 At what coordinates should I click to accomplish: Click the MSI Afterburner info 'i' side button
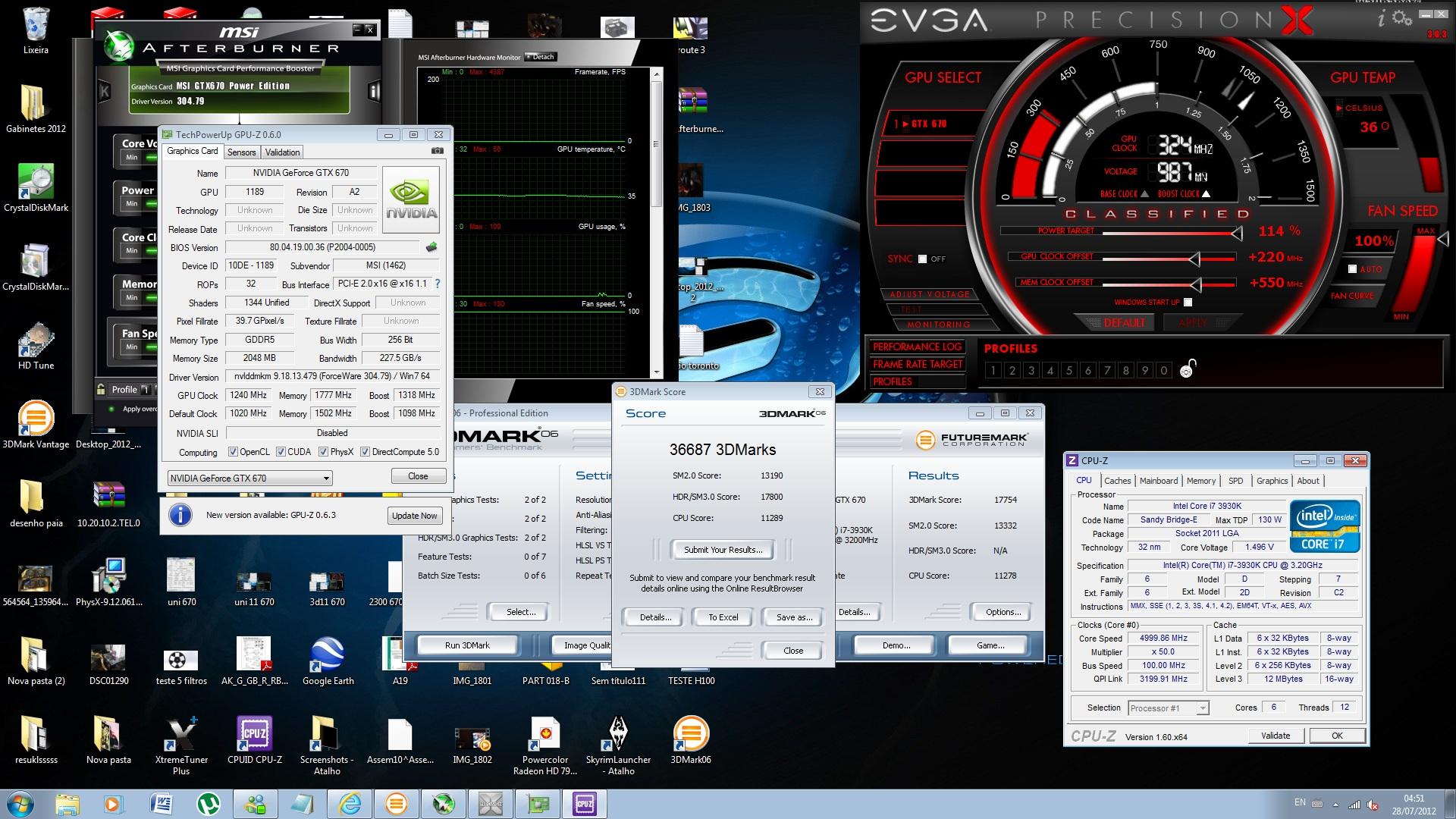(x=374, y=92)
